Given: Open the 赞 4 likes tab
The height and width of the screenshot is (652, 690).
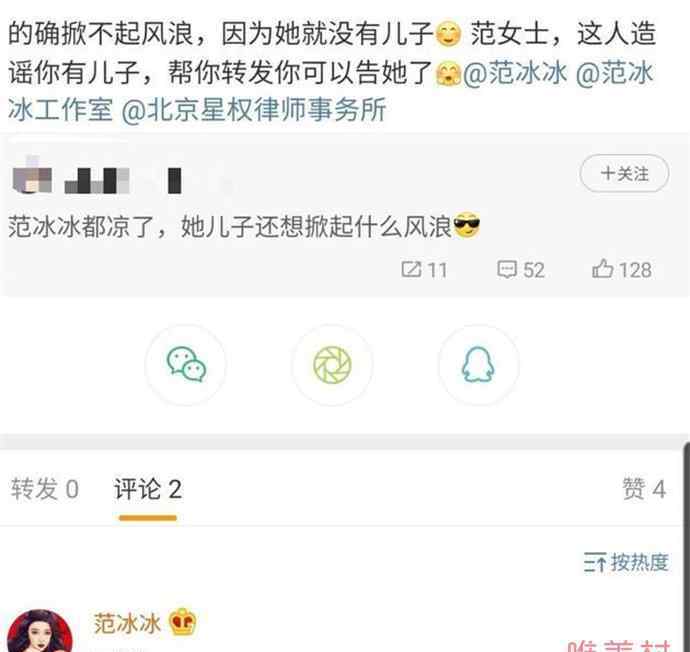Looking at the screenshot, I should click(644, 488).
